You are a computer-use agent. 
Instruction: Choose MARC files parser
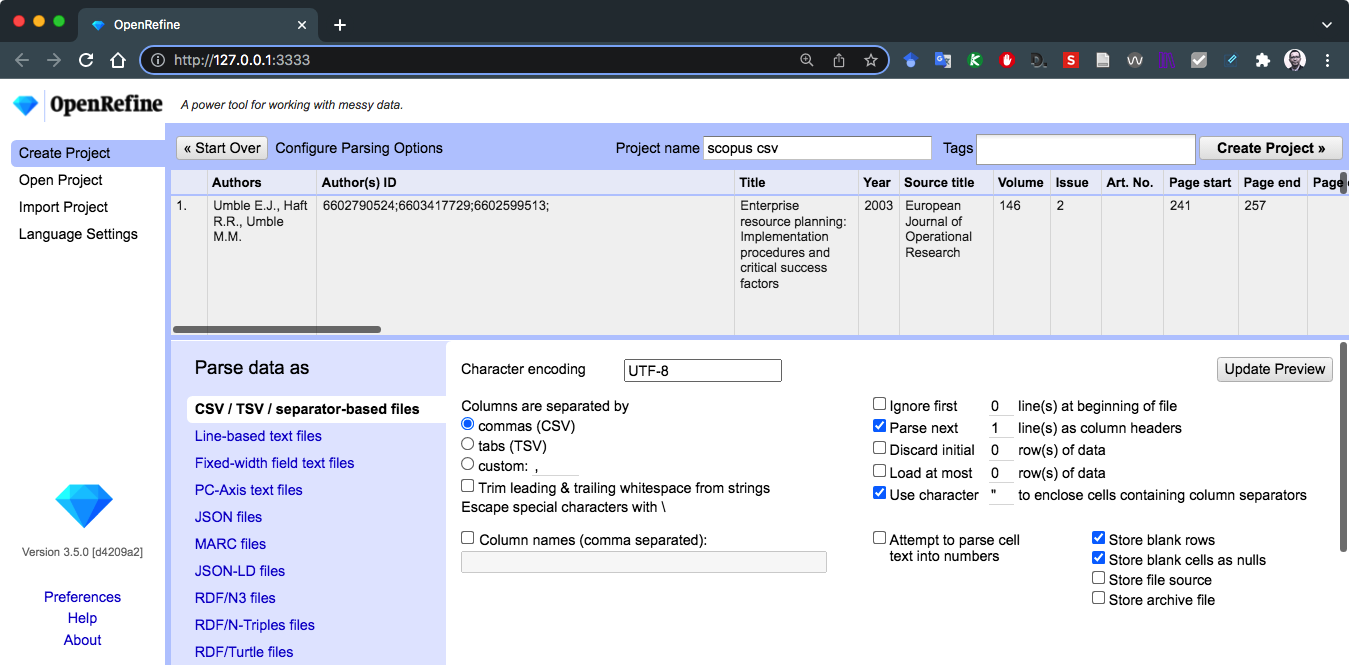click(x=230, y=544)
